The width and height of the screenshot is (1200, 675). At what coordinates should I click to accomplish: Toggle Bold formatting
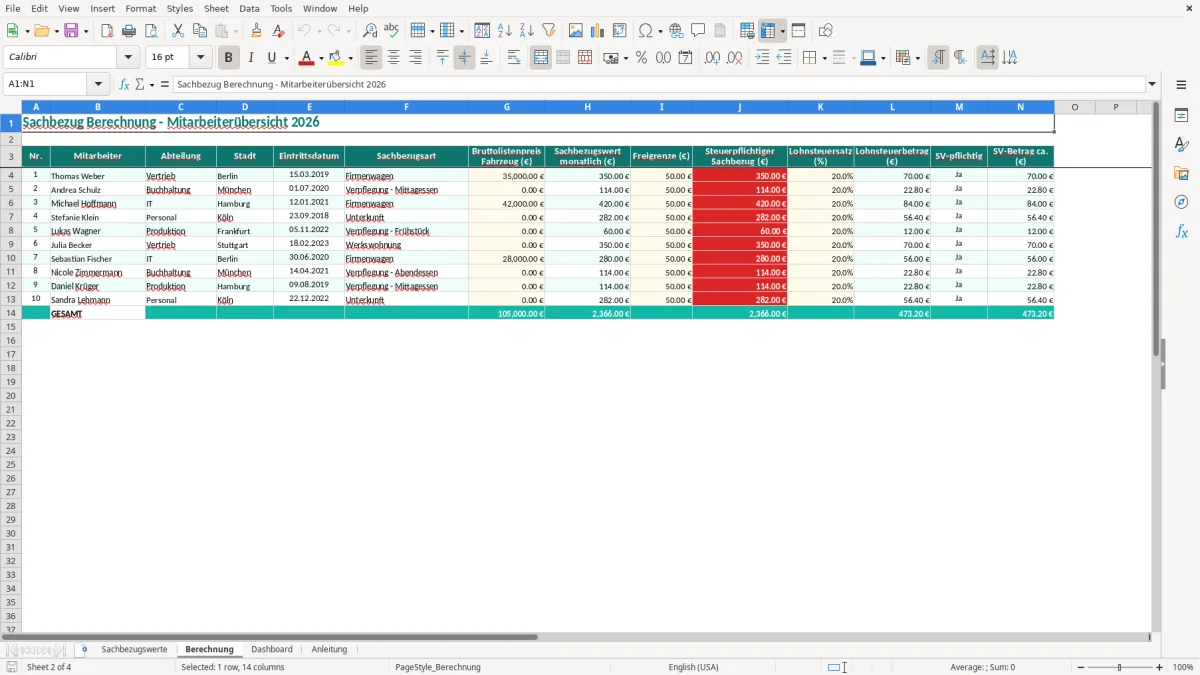pos(229,58)
